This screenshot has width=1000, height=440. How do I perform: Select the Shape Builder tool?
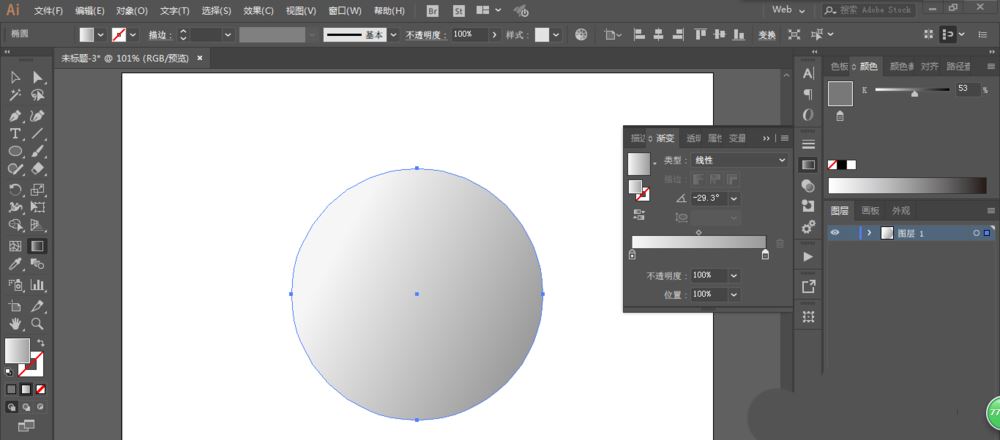point(15,225)
